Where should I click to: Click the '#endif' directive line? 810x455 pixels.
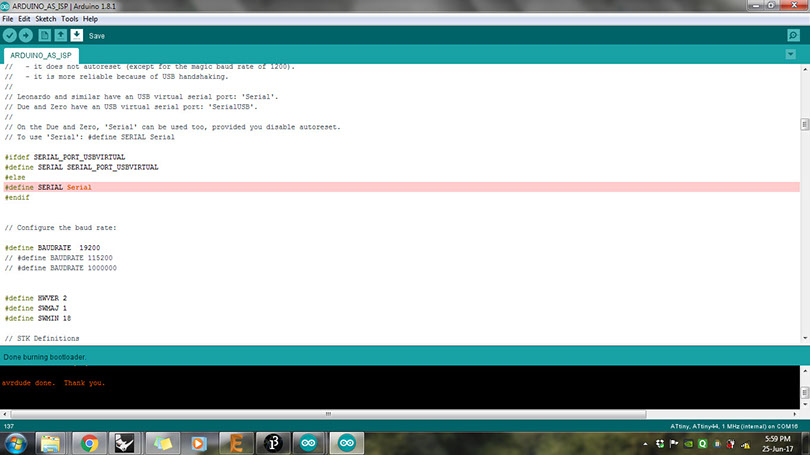pos(17,198)
